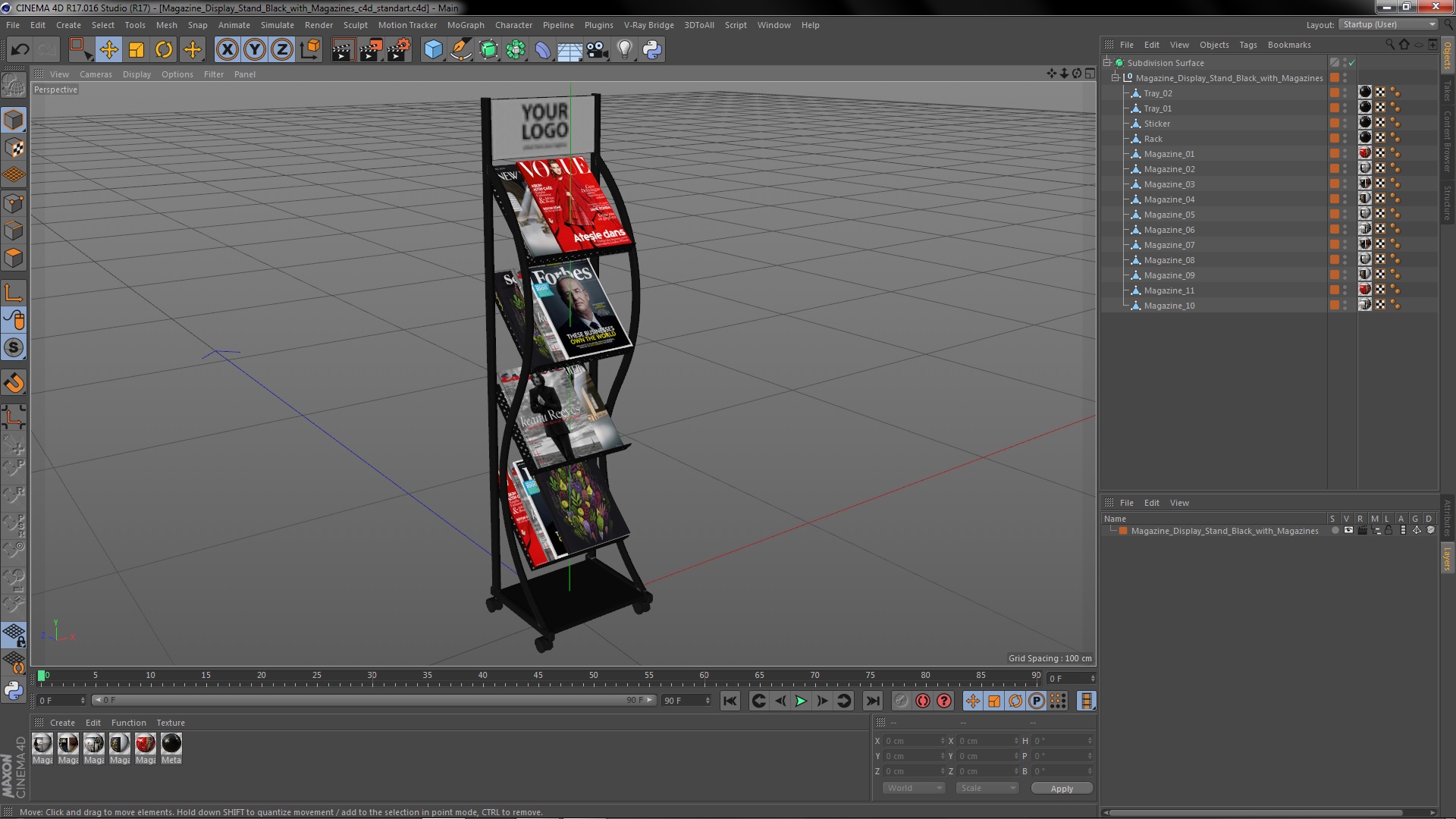
Task: Switch to Texture mode
Action: 14,148
